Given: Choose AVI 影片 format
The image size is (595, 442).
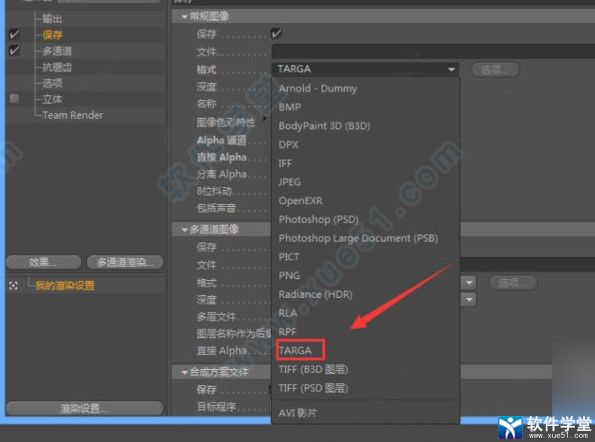Looking at the screenshot, I should (298, 413).
